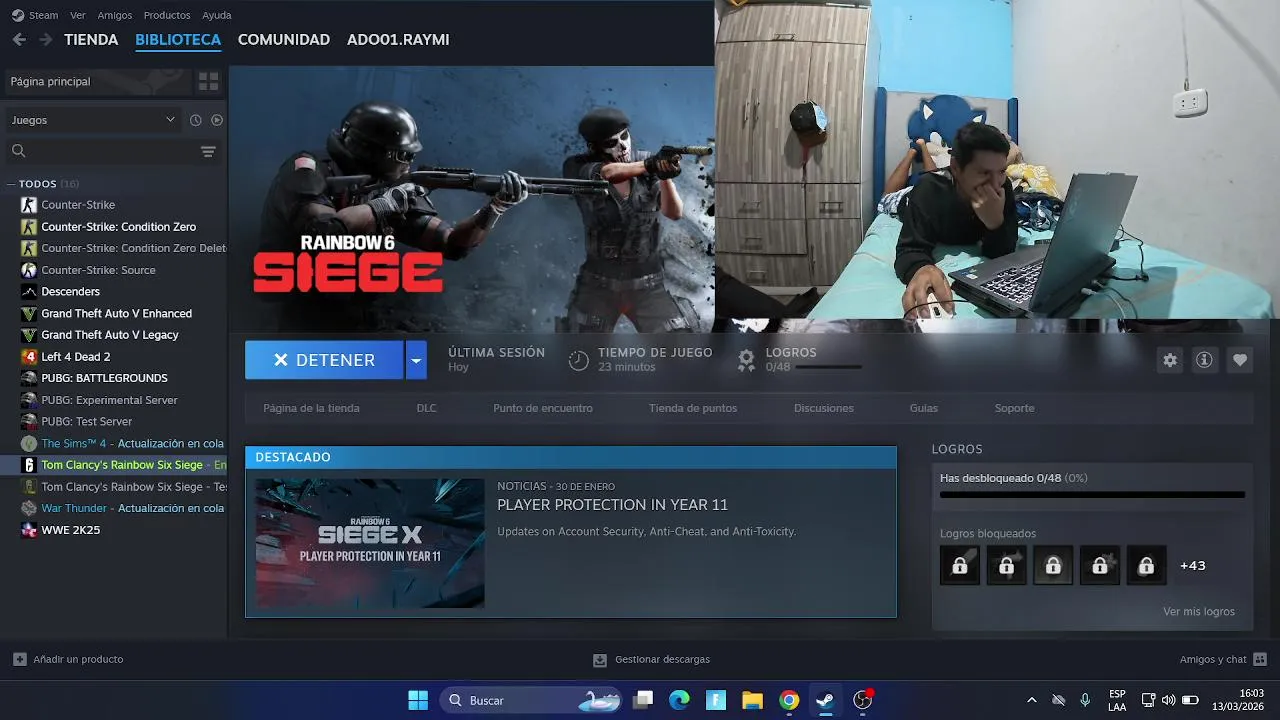Open Gestionar descargas
1280x720 pixels.
[651, 659]
